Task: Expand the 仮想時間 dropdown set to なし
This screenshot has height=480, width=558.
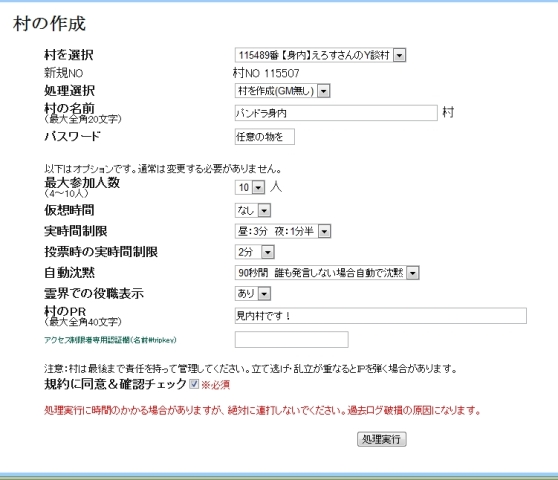Action: click(x=253, y=210)
